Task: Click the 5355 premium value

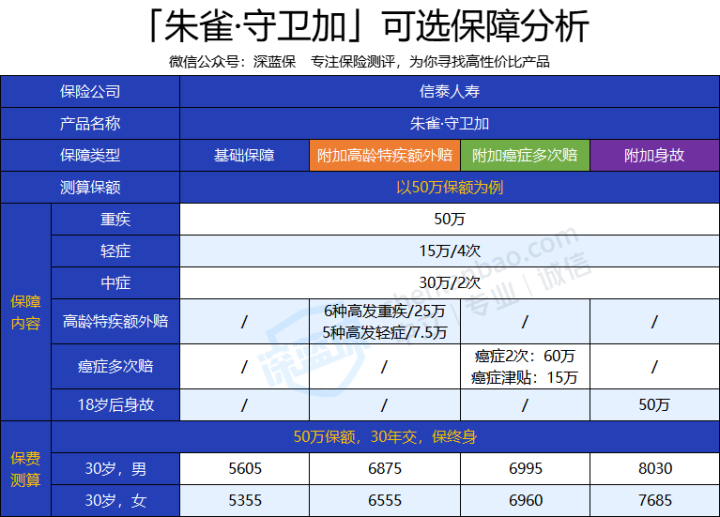Action: (x=244, y=500)
